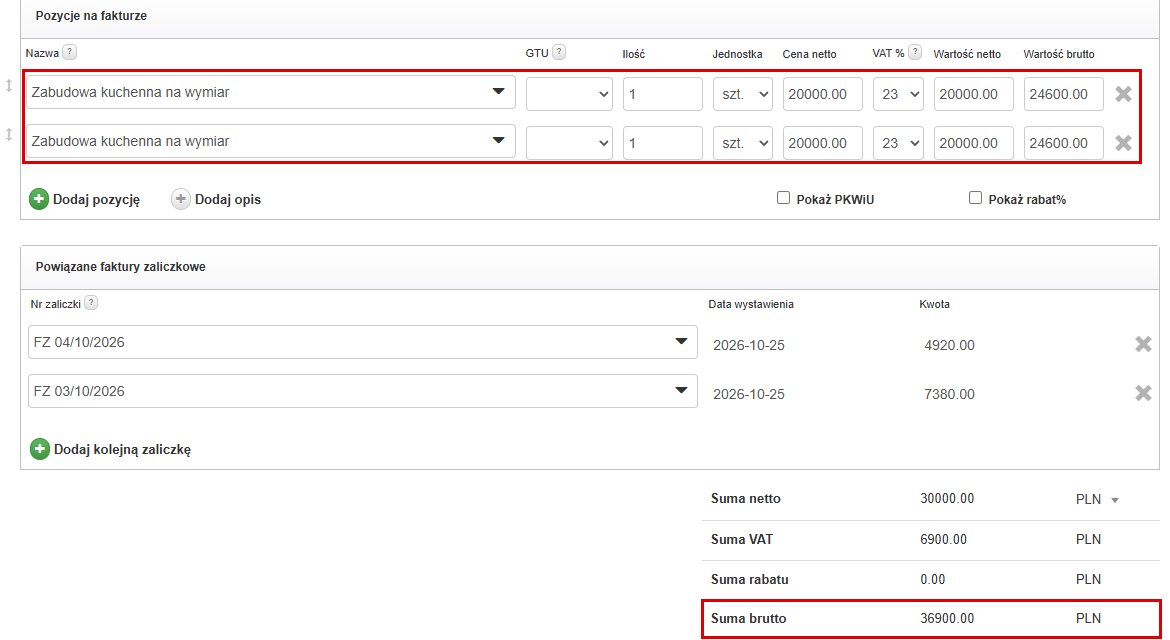Click Dodaj opis to add a description
The image size is (1170, 640).
click(x=216, y=199)
